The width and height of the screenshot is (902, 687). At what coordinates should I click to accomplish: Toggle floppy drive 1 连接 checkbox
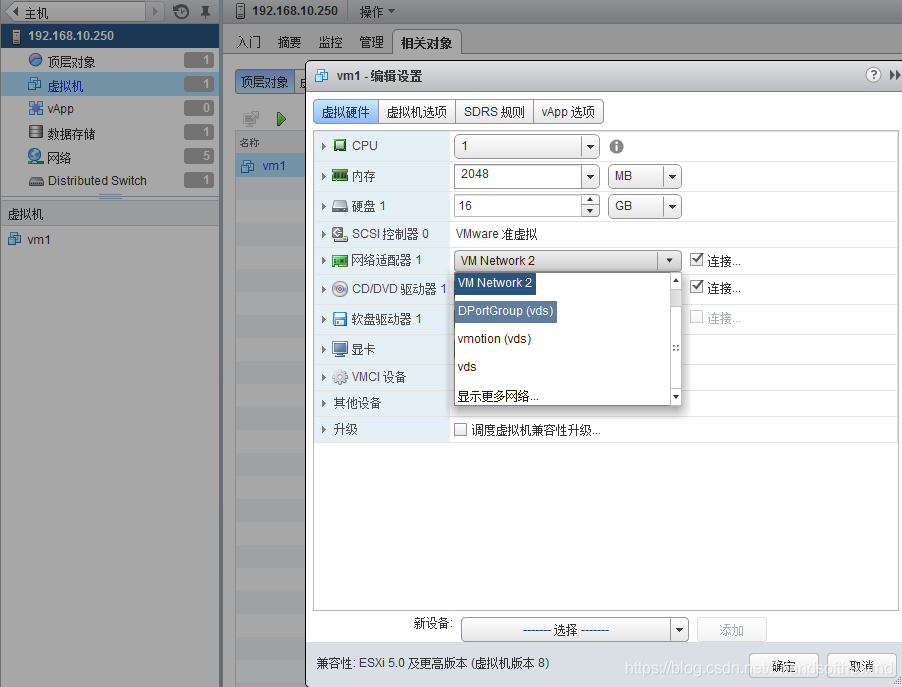coord(696,316)
